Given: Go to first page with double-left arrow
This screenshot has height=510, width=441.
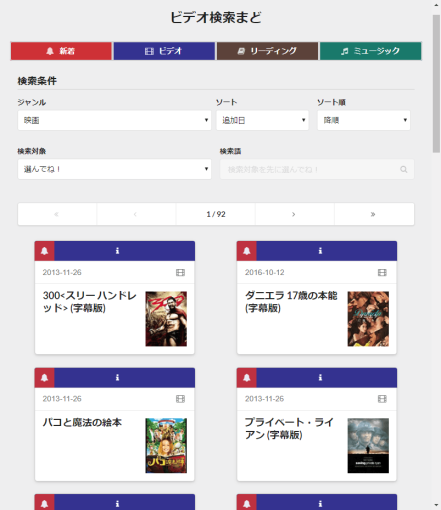Looking at the screenshot, I should pyautogui.click(x=56, y=214).
